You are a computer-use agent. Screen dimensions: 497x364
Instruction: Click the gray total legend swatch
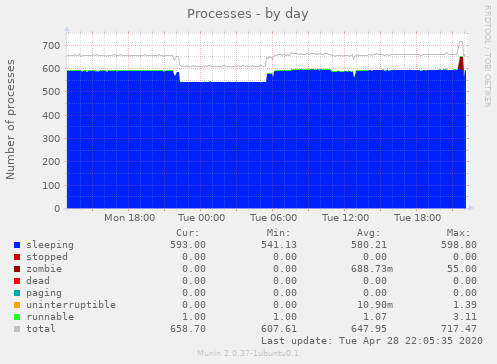pos(17,329)
